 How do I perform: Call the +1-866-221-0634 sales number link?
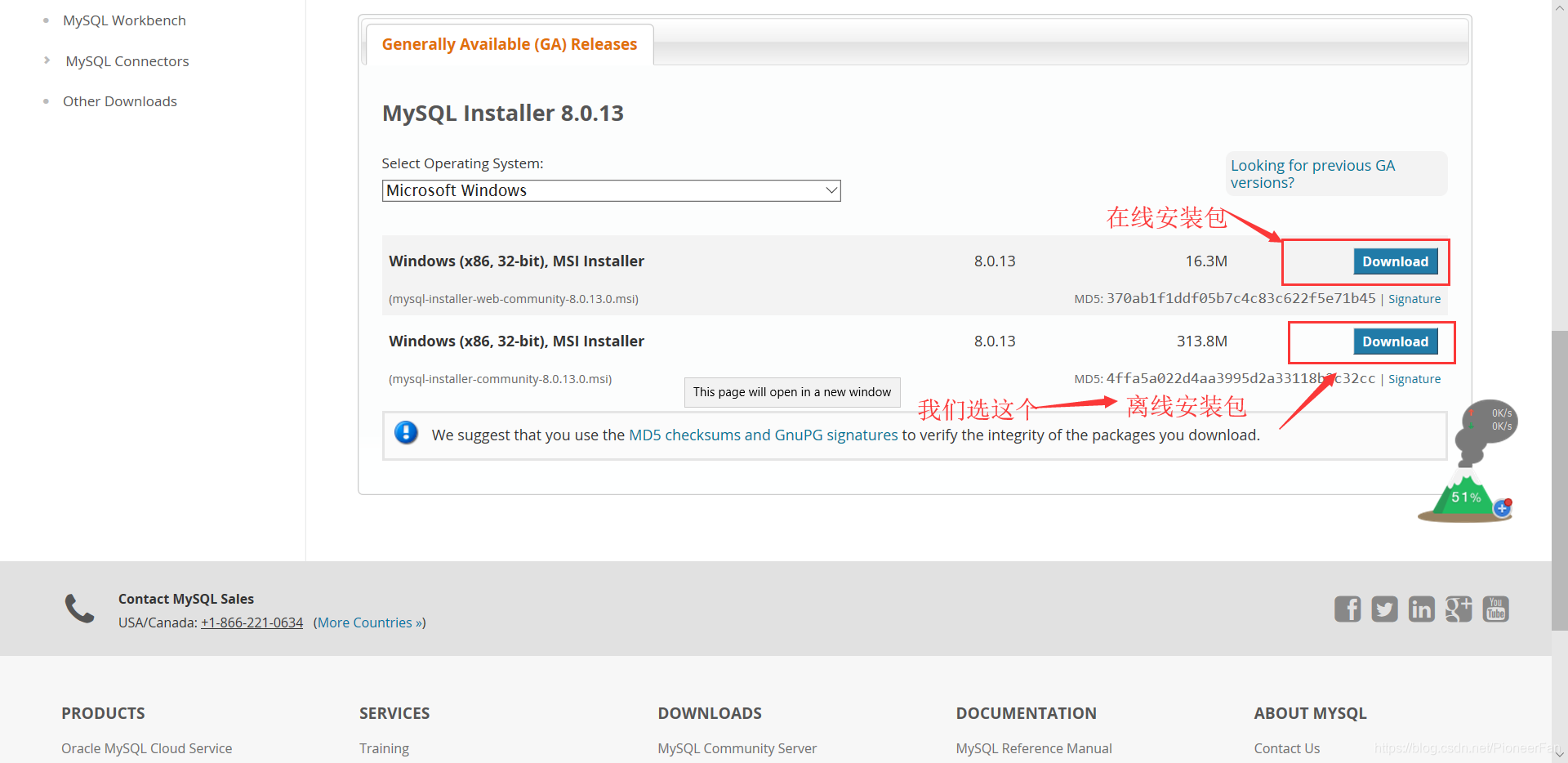252,622
